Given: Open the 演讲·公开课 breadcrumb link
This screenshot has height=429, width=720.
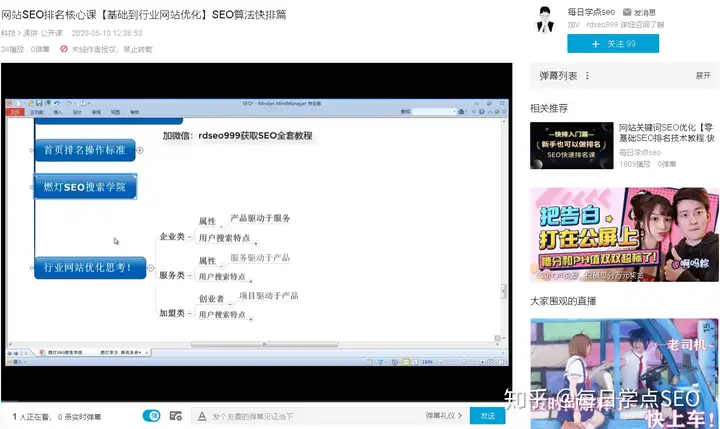Looking at the screenshot, I should (43, 33).
